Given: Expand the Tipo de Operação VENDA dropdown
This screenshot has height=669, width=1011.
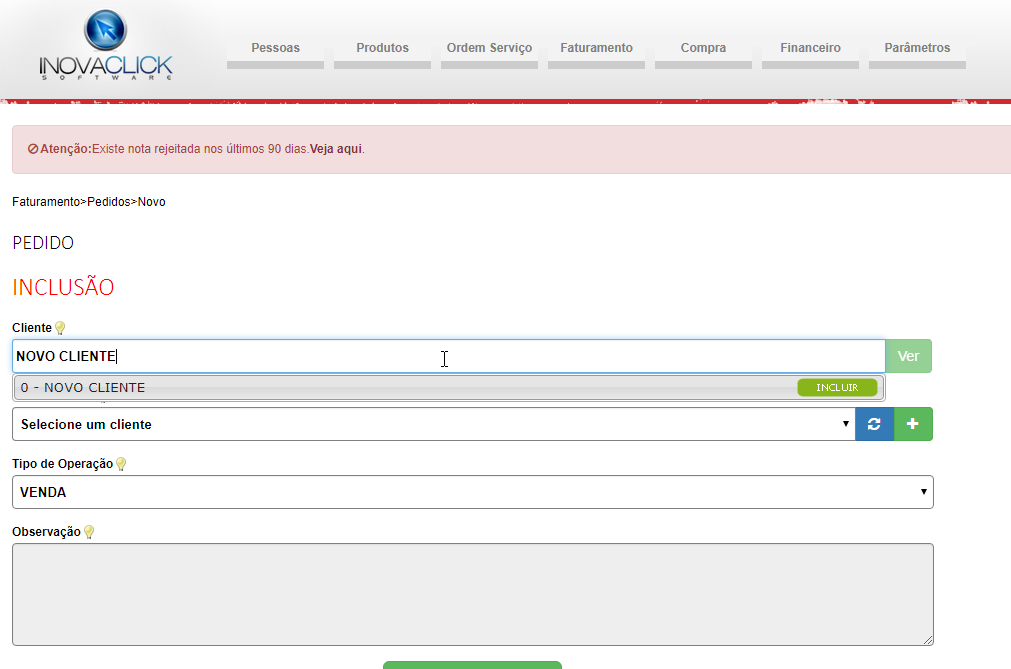Looking at the screenshot, I should [472, 492].
